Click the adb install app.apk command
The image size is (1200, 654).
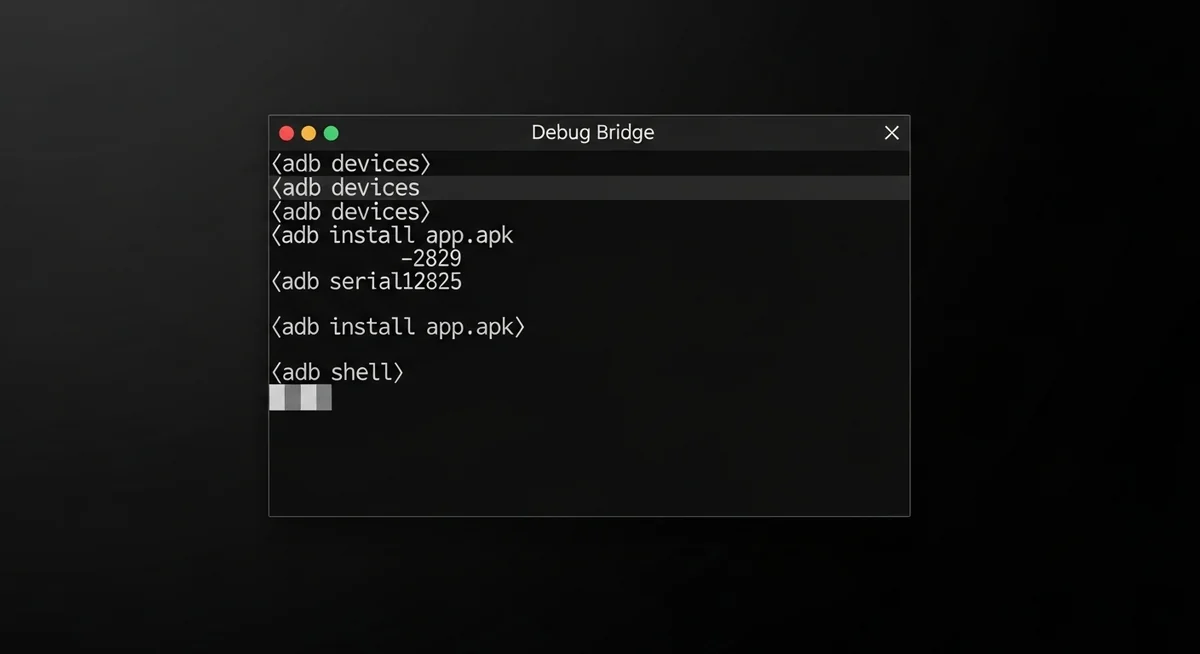coord(390,235)
